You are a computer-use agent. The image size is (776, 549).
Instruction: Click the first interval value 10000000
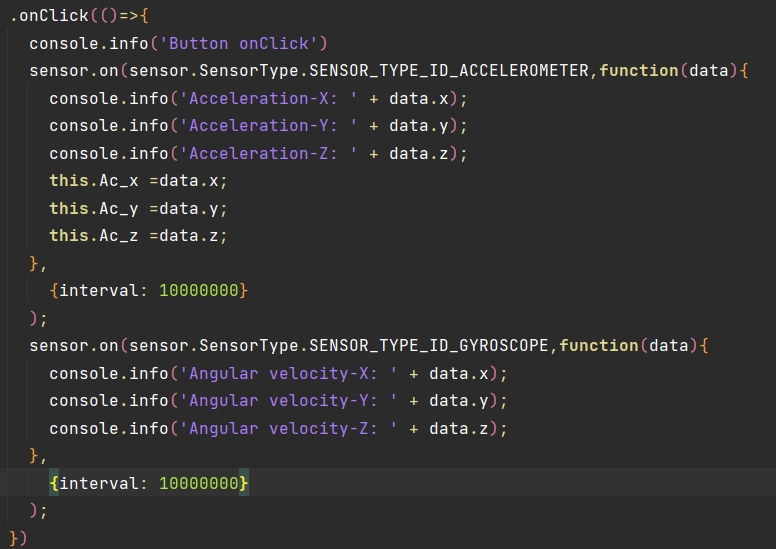tap(199, 290)
